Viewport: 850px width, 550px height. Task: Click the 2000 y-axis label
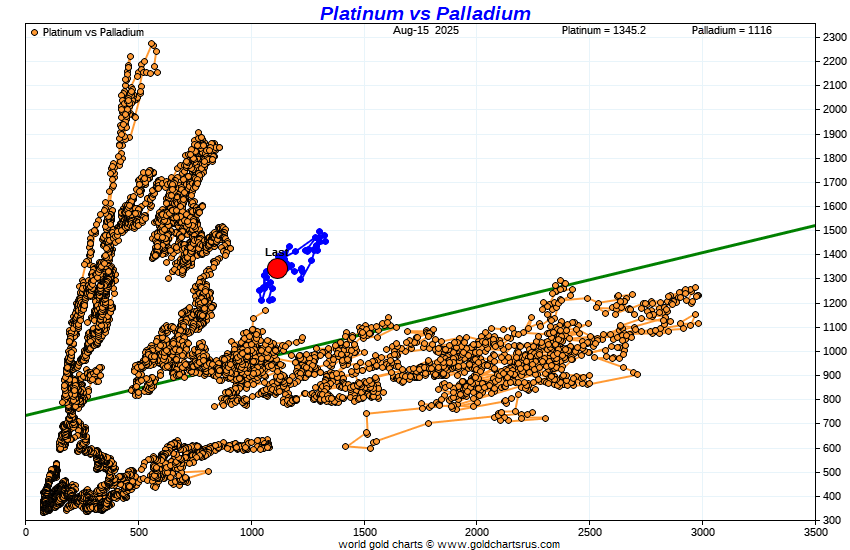click(834, 109)
